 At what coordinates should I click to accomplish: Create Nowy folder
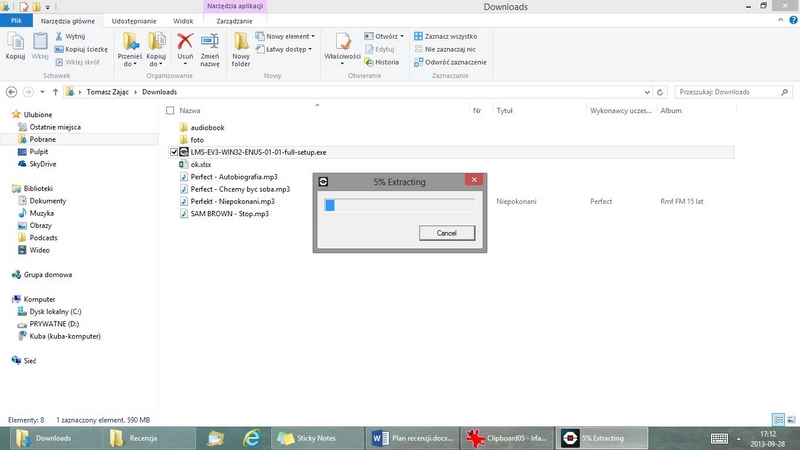[x=241, y=50]
